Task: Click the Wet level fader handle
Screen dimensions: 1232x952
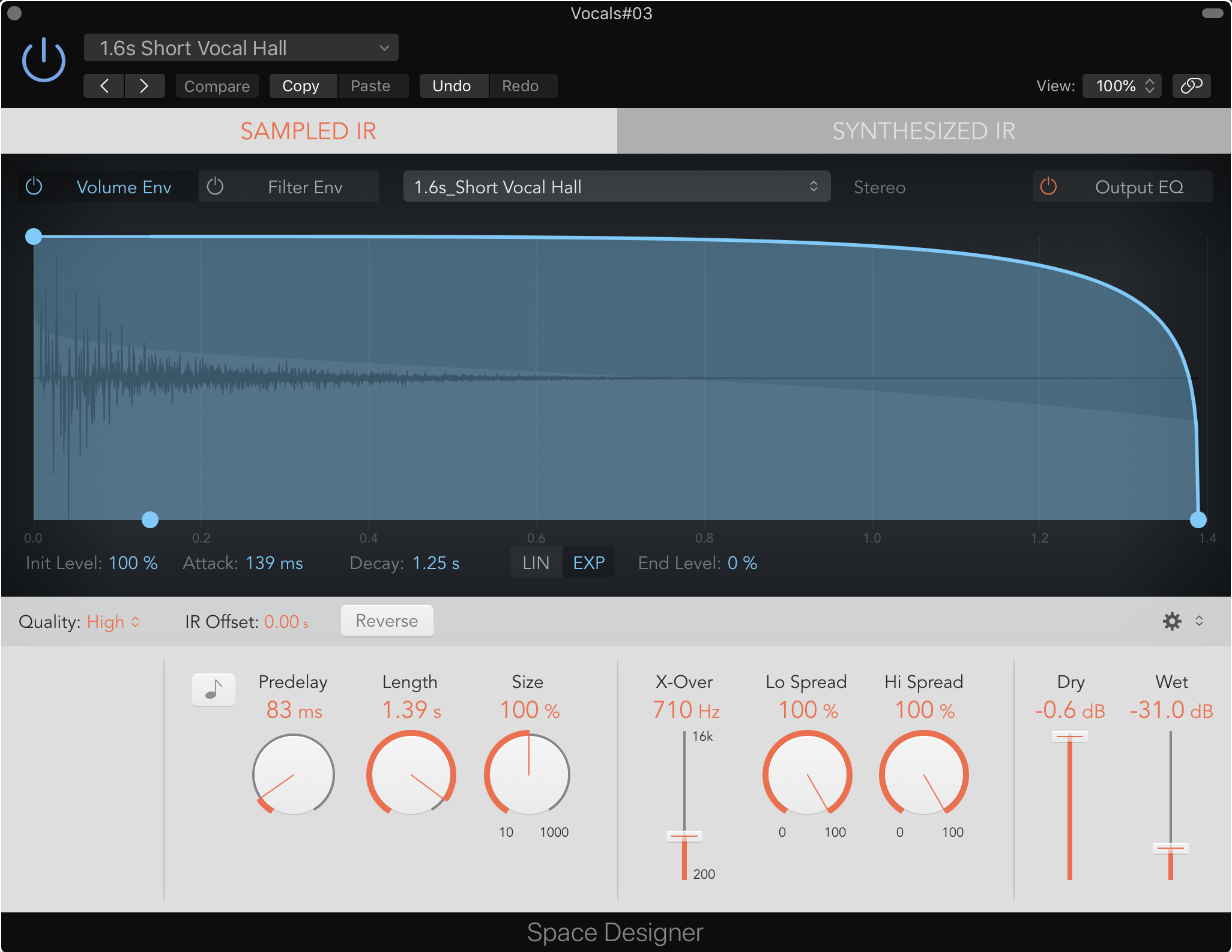Action: tap(1171, 848)
